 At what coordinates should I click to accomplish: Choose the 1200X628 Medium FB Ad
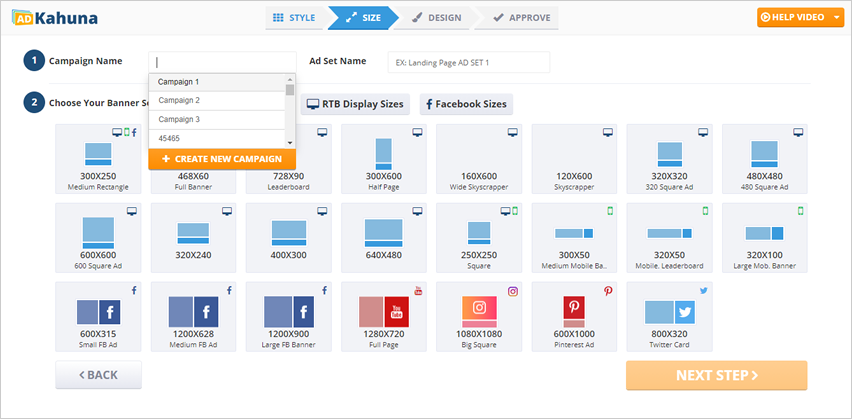192,316
